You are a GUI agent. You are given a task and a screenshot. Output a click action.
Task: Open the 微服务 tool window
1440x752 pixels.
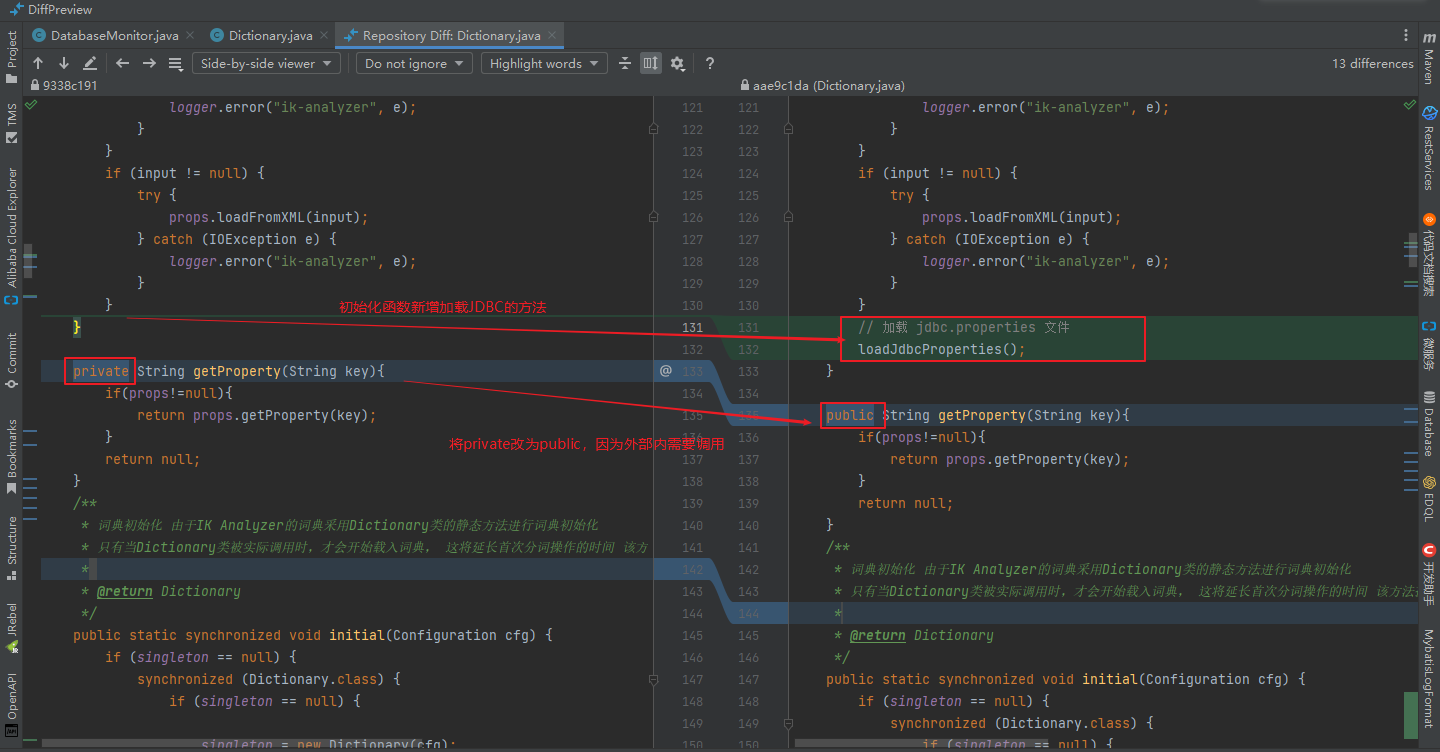click(1429, 344)
